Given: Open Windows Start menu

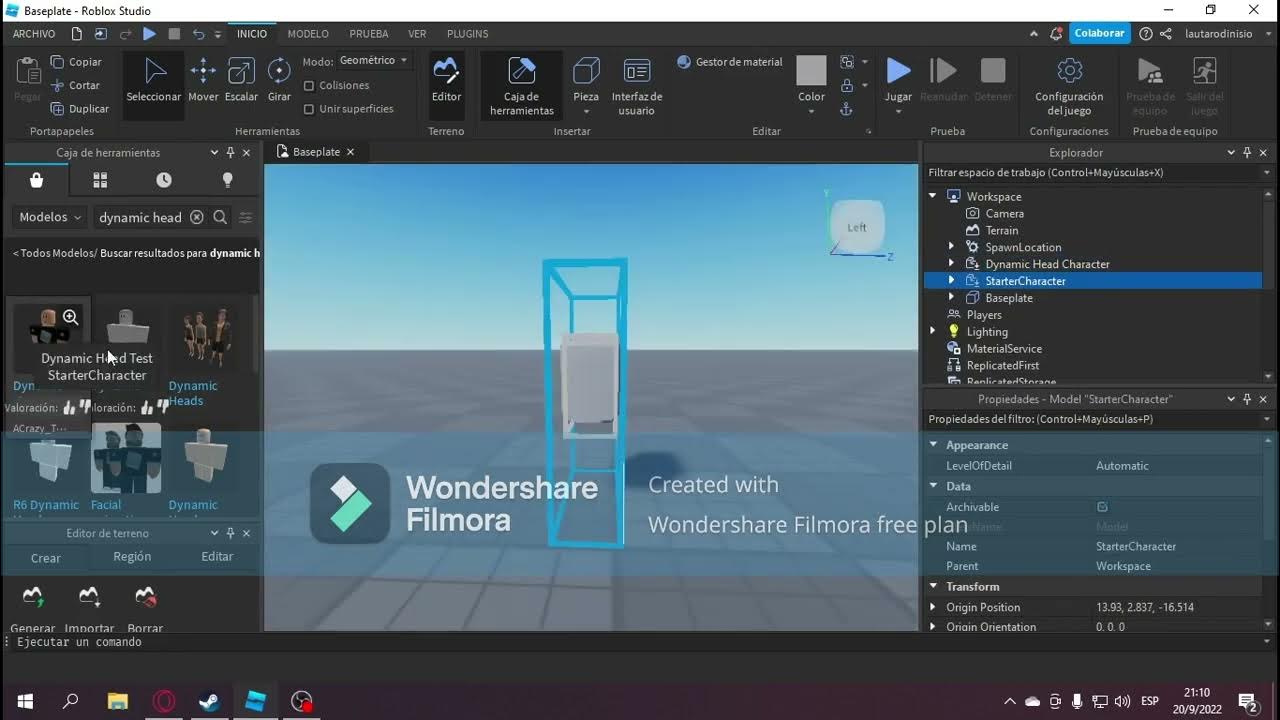Looking at the screenshot, I should (25, 701).
